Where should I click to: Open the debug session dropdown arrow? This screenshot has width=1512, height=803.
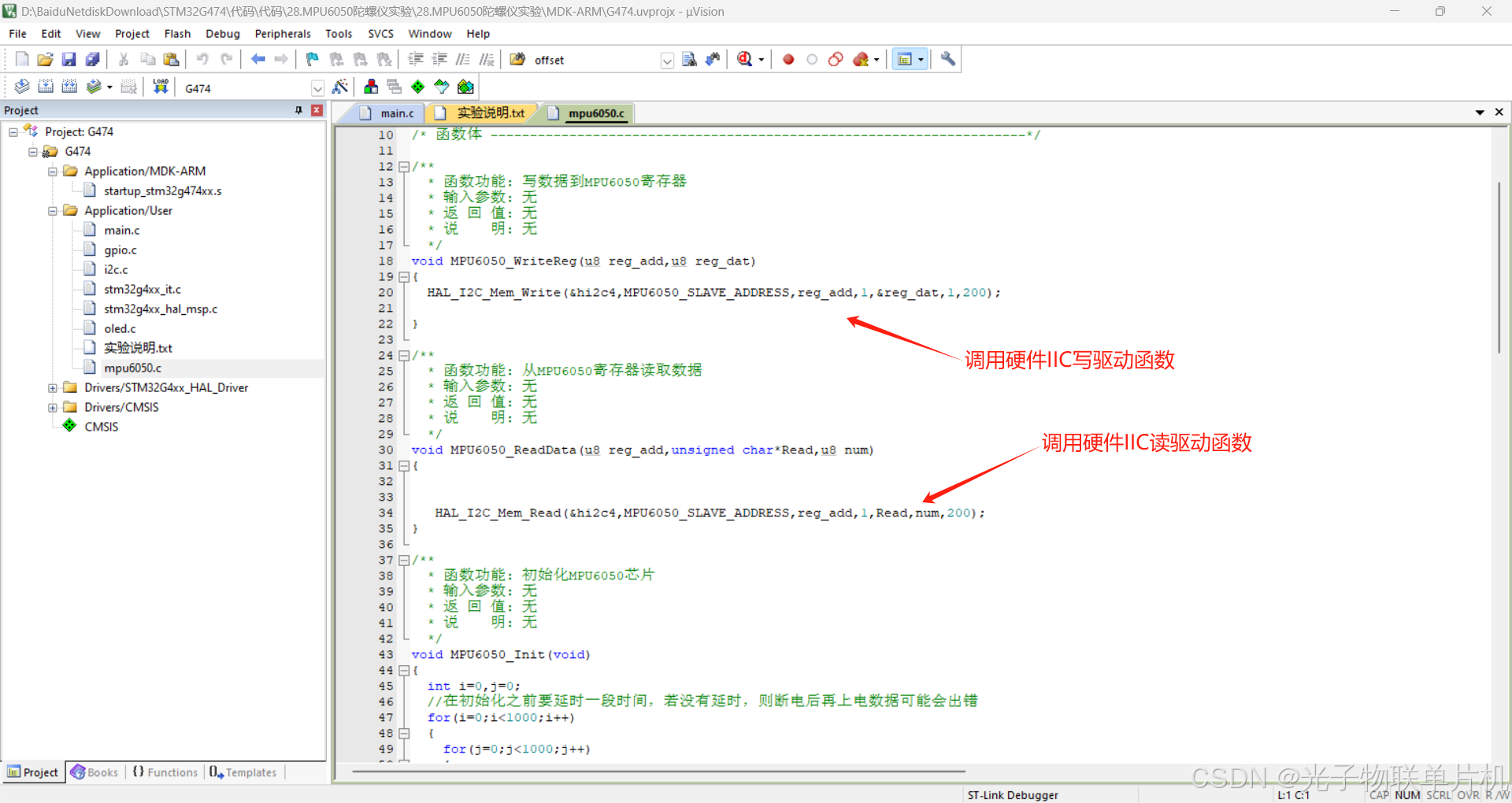tap(761, 60)
